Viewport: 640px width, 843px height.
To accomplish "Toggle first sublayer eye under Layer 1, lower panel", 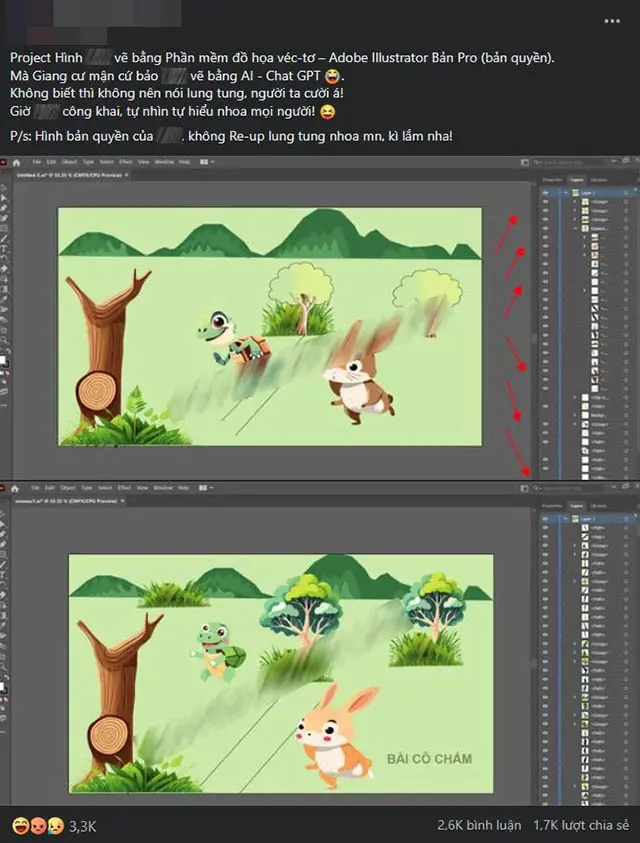I will point(545,528).
